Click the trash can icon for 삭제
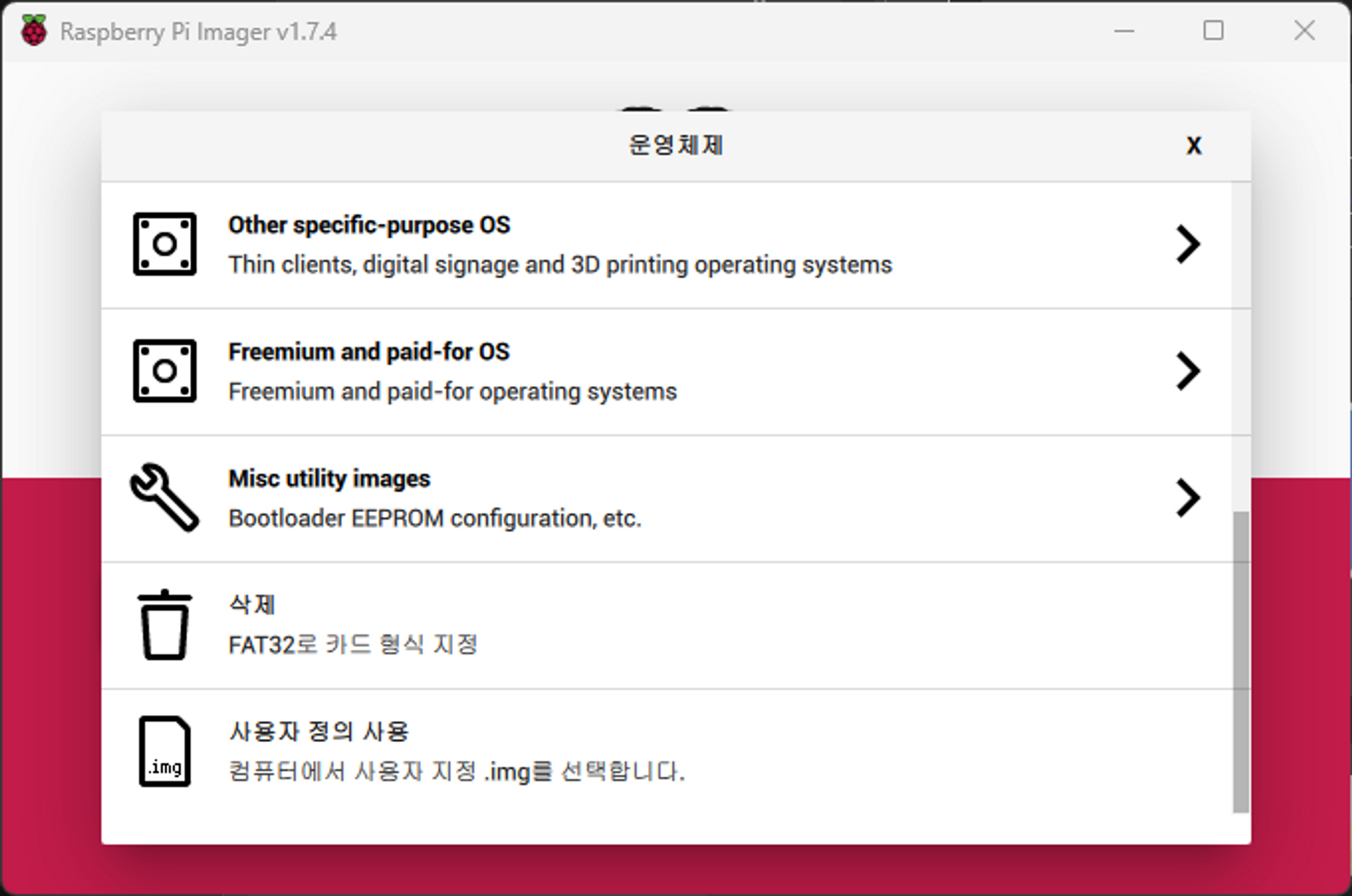Image resolution: width=1352 pixels, height=896 pixels. [165, 624]
